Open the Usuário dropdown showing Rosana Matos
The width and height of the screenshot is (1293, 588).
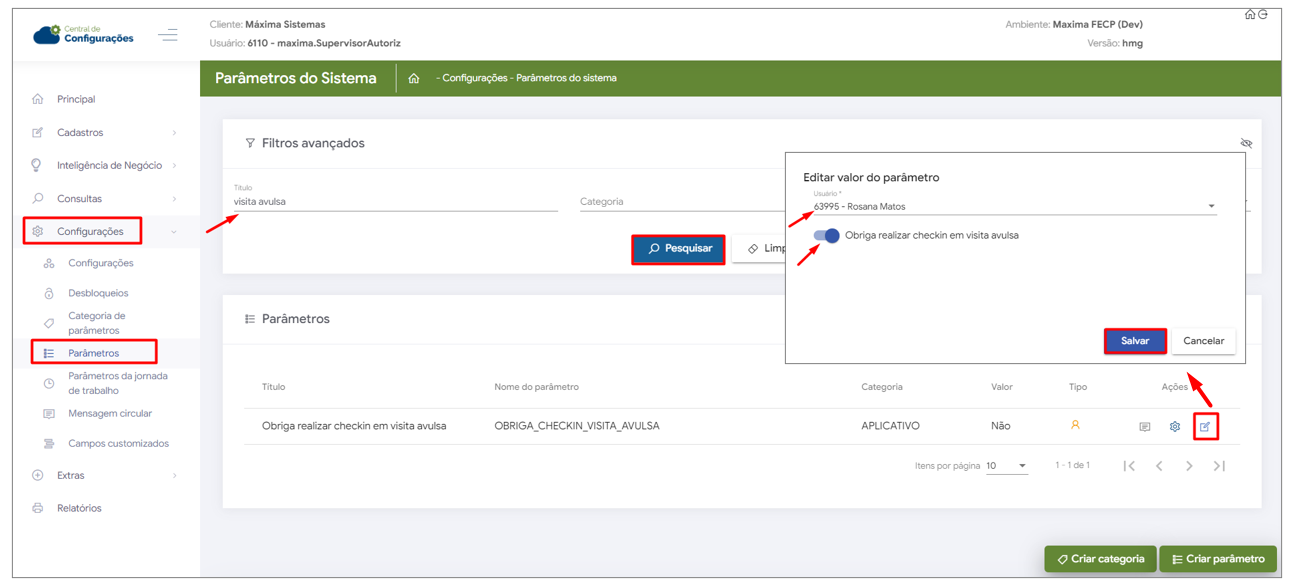(x=1014, y=207)
